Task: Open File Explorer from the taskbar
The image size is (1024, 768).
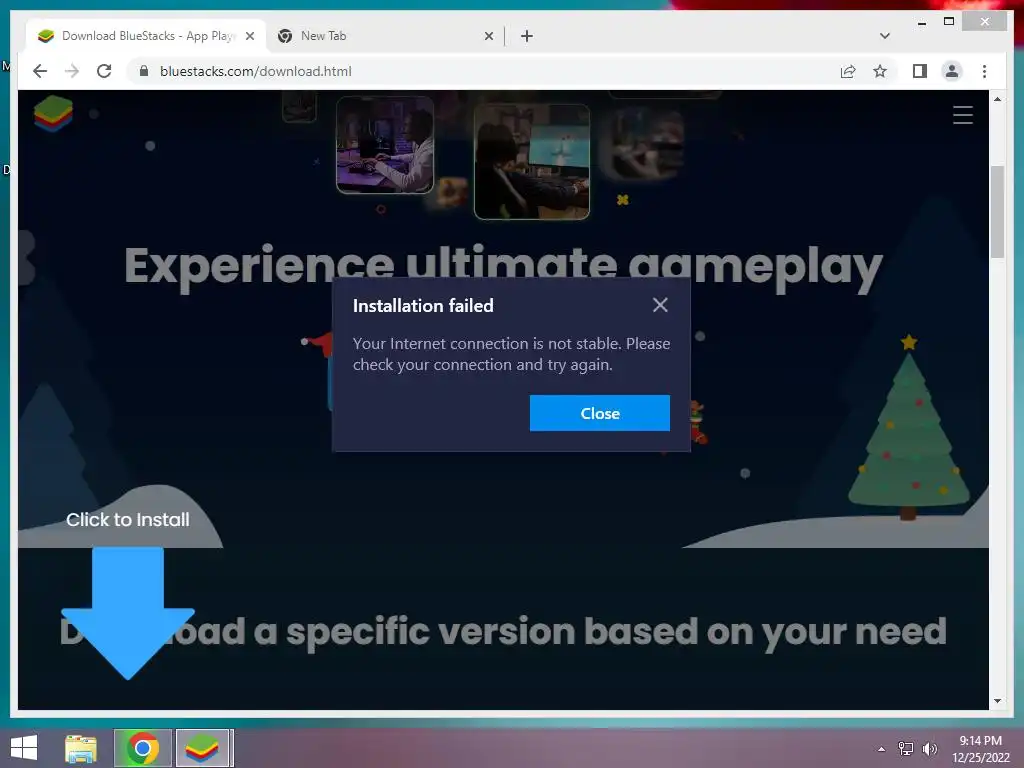Action: [x=81, y=748]
